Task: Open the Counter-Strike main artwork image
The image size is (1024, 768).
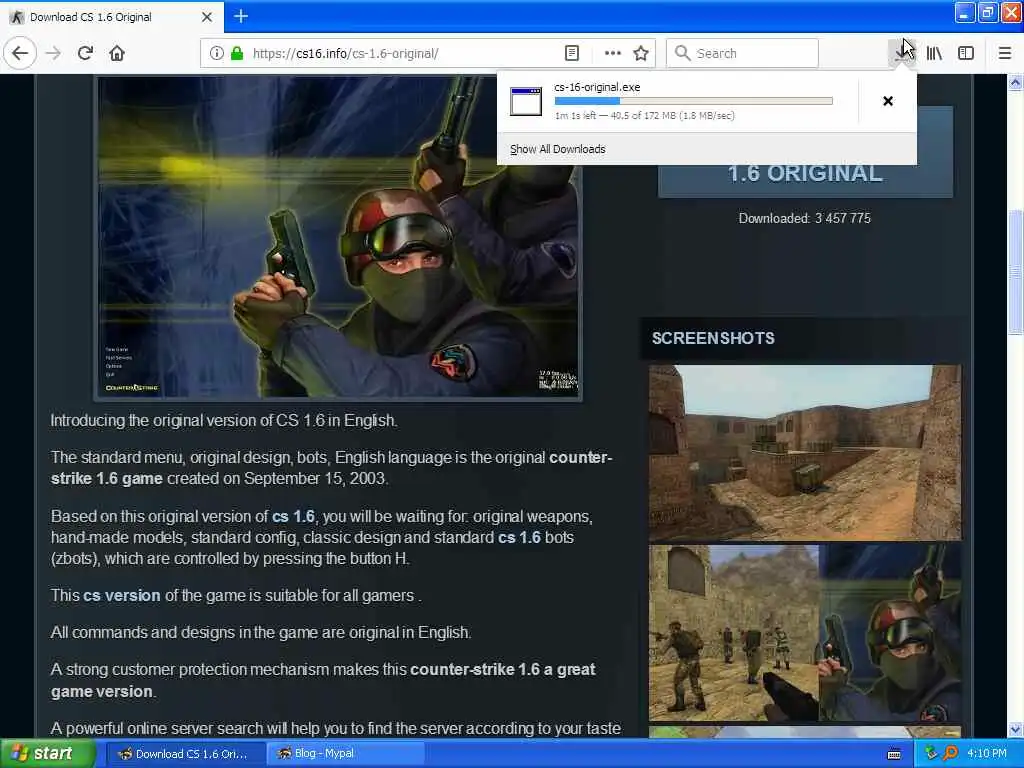Action: click(338, 237)
